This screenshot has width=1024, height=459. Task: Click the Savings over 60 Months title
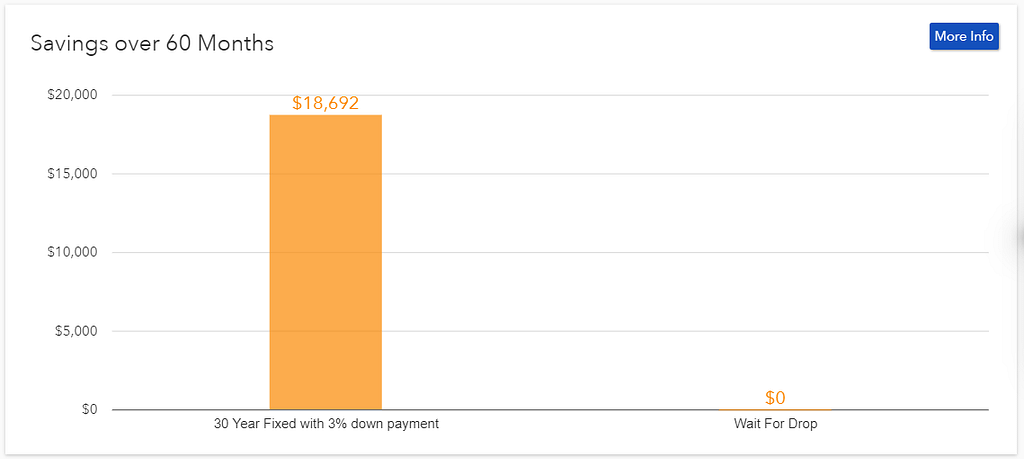(x=152, y=44)
